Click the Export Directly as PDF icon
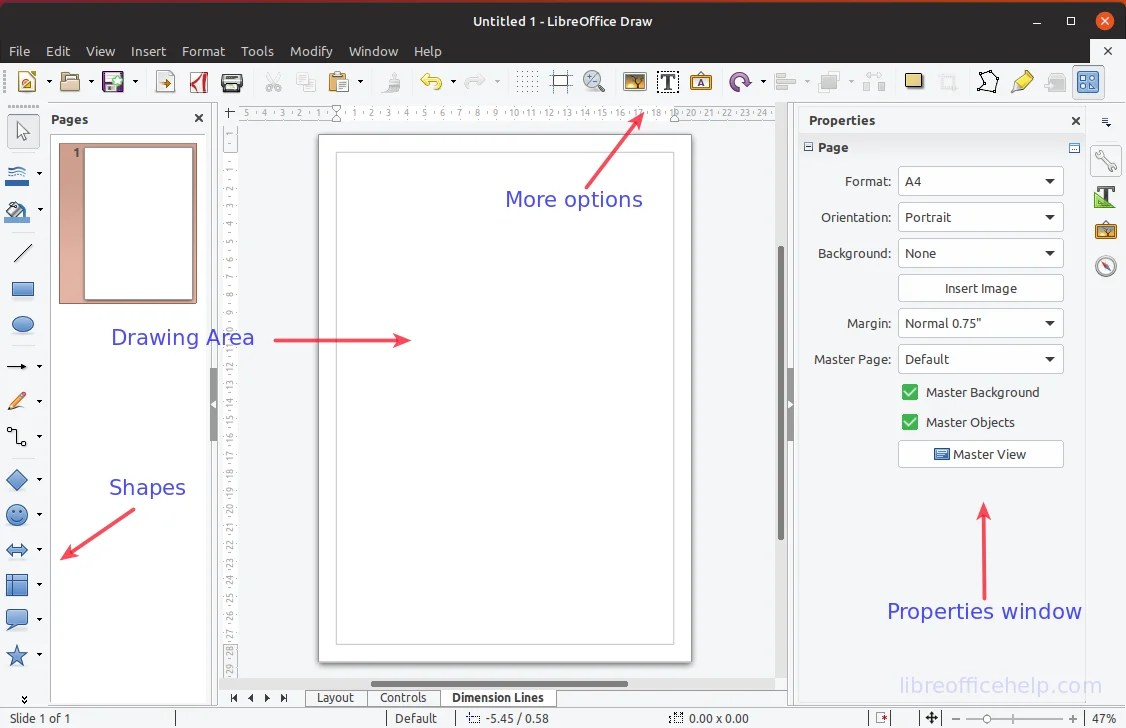 pos(199,82)
